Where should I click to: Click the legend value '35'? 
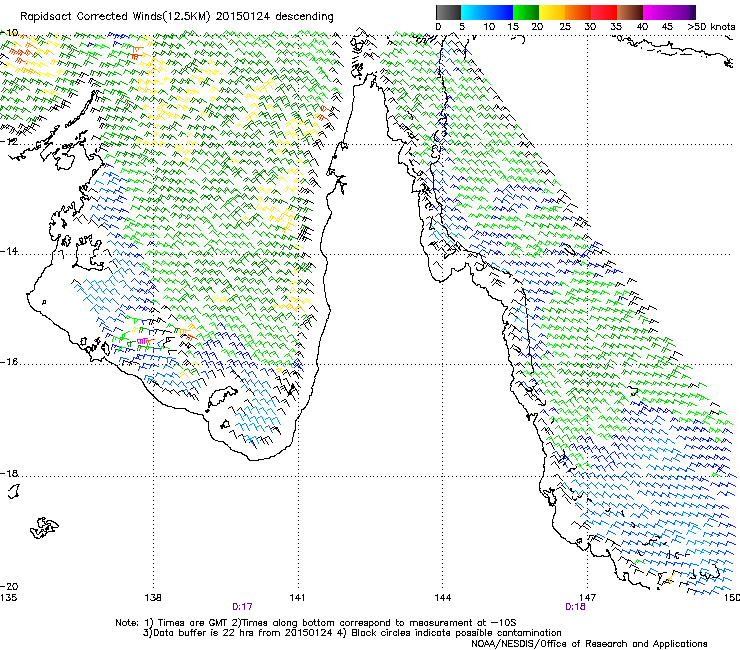click(616, 26)
